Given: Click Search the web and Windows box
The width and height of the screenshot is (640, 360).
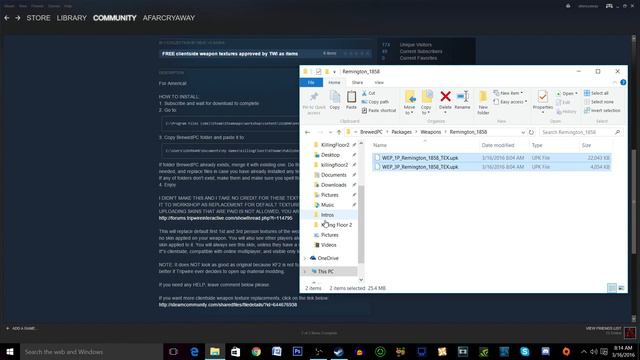Looking at the screenshot, I should pos(92,351).
